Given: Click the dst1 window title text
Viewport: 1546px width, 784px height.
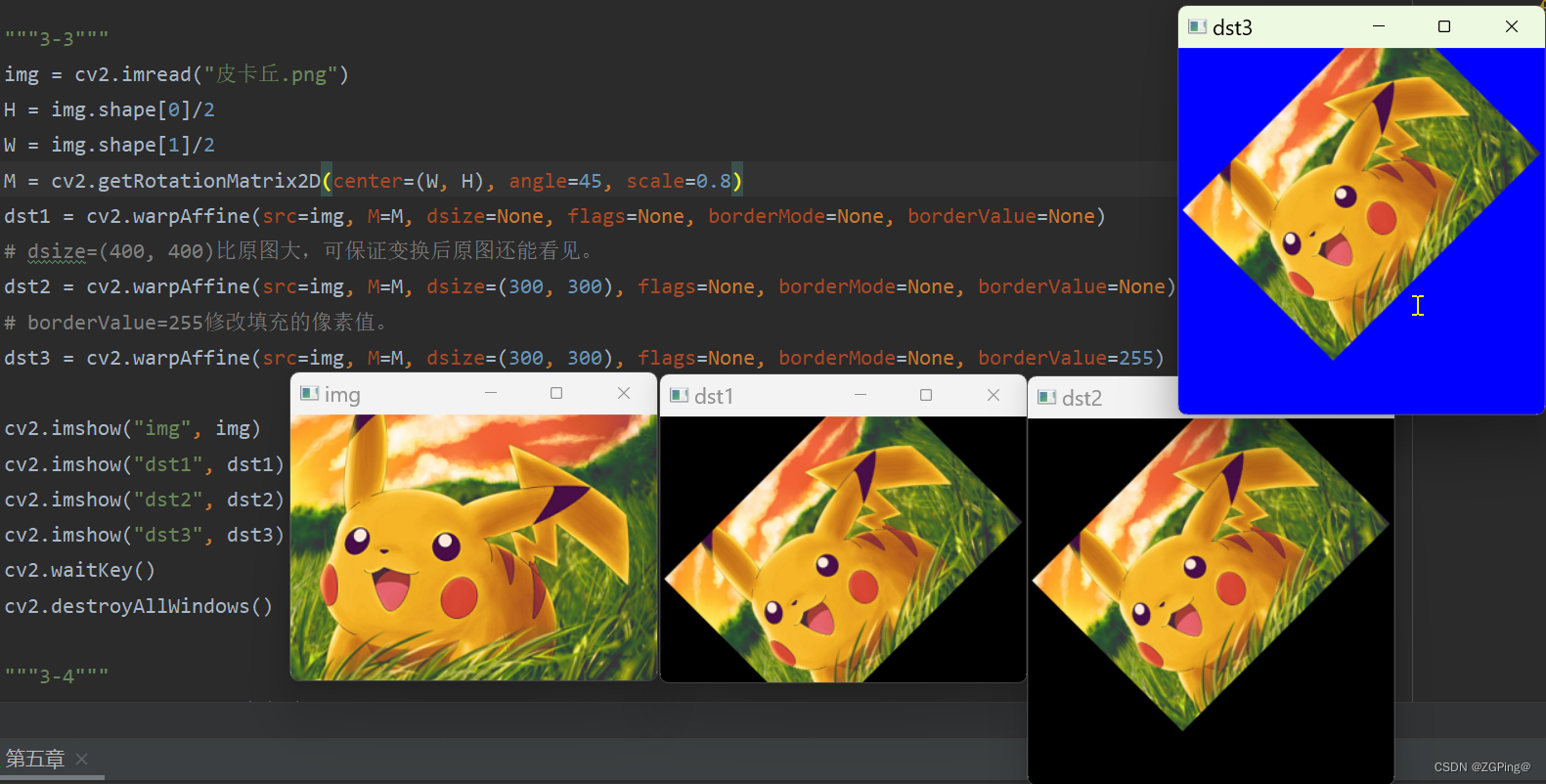Looking at the screenshot, I should 714,396.
